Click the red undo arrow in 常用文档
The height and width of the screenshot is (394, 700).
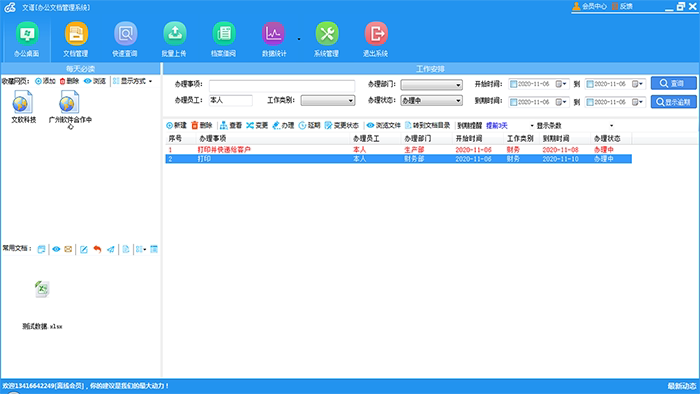pos(97,249)
